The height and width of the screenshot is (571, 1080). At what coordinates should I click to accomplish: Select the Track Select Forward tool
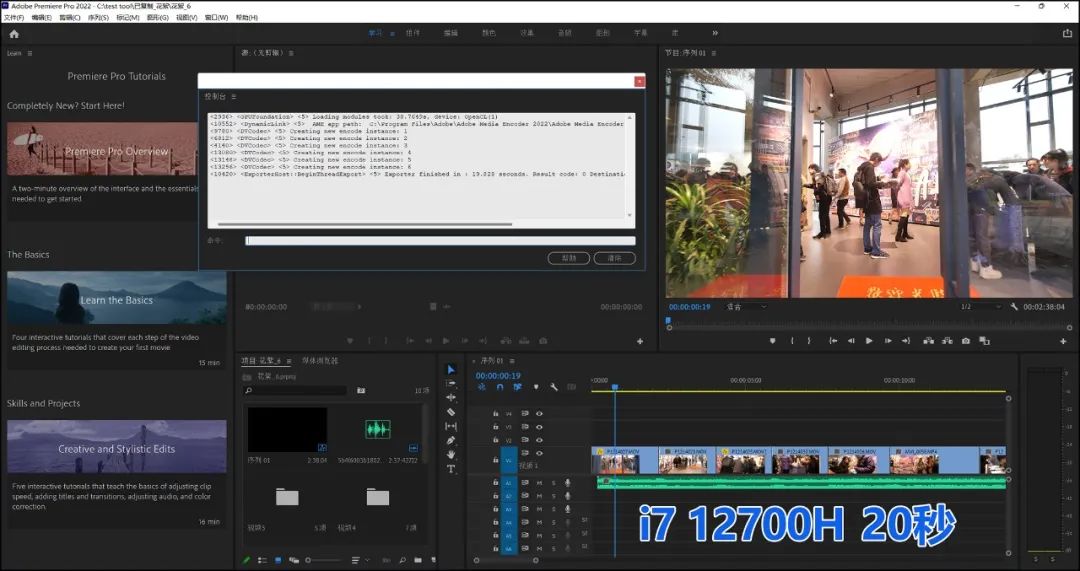tap(451, 384)
